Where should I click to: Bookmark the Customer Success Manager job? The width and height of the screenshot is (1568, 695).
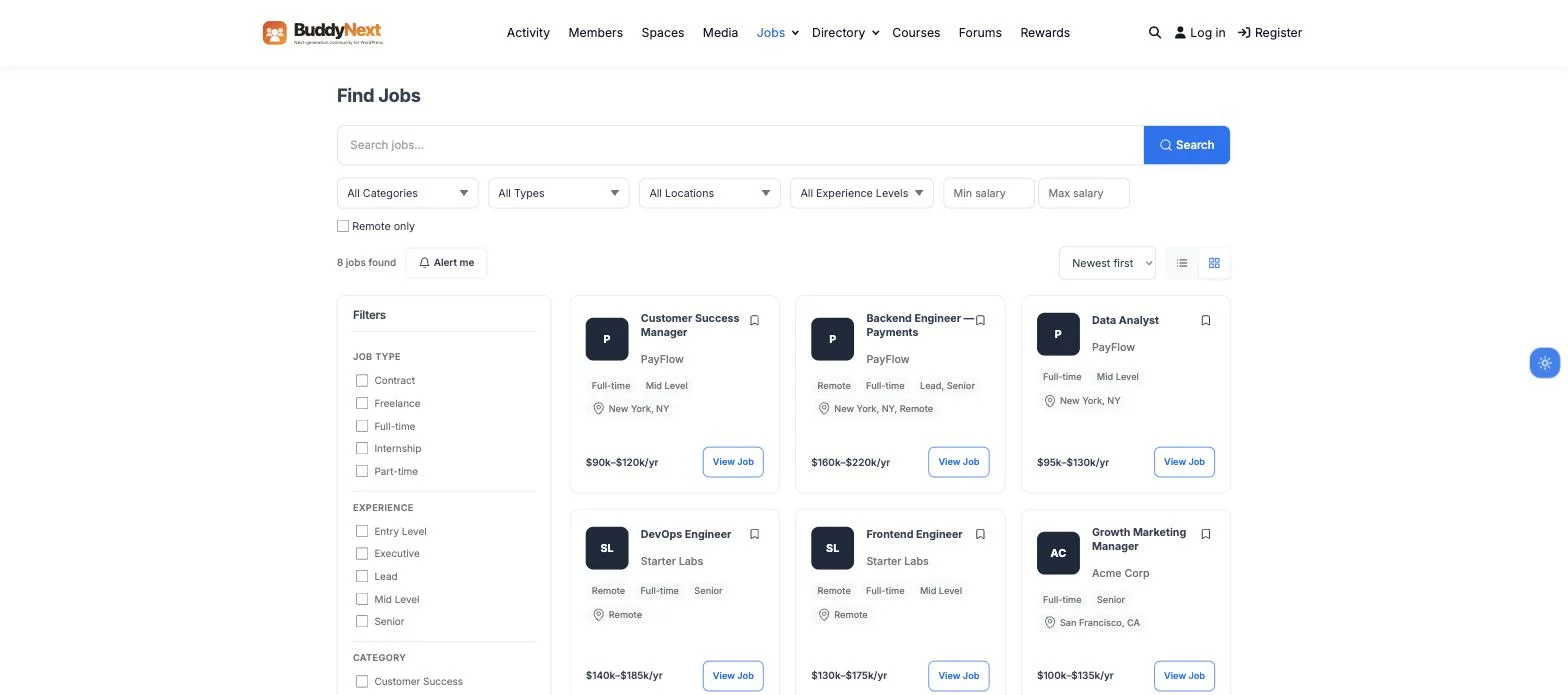tap(755, 321)
